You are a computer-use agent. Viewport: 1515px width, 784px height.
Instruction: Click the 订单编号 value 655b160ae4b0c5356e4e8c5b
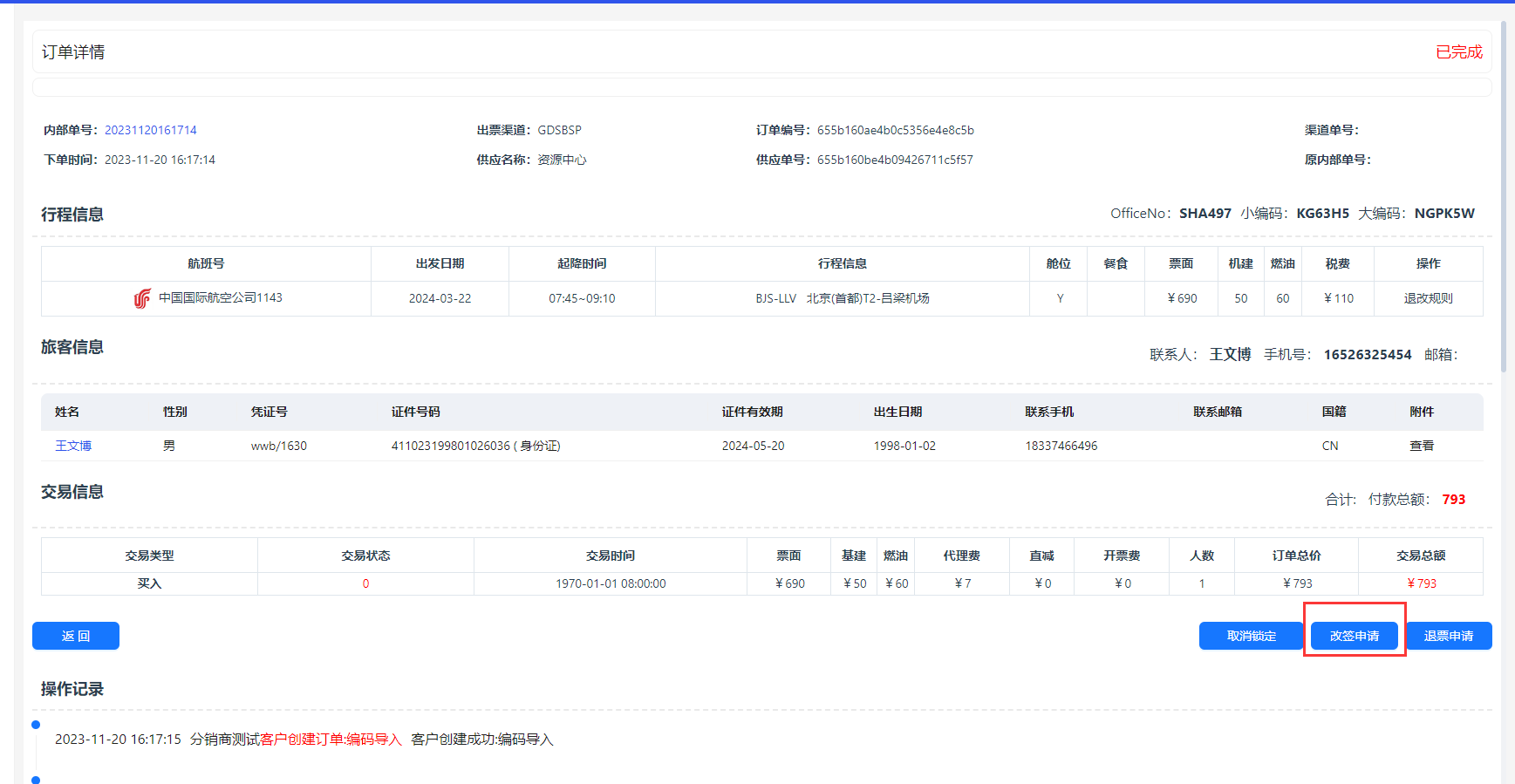(895, 130)
